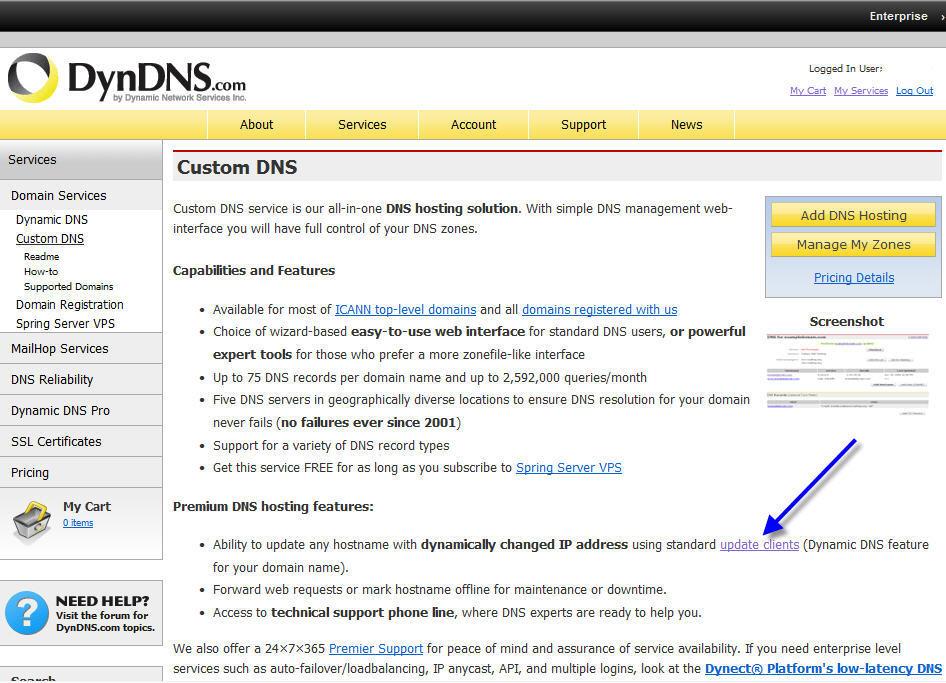Click the Manage My Zones button
Viewport: 946px width, 683px height.
853,244
